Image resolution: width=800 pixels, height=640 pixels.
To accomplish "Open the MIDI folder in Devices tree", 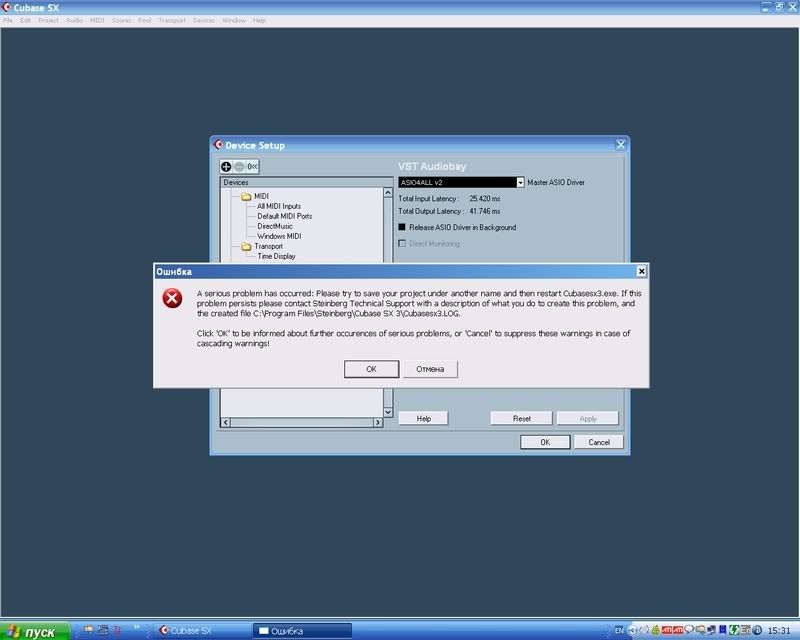I will pos(246,196).
